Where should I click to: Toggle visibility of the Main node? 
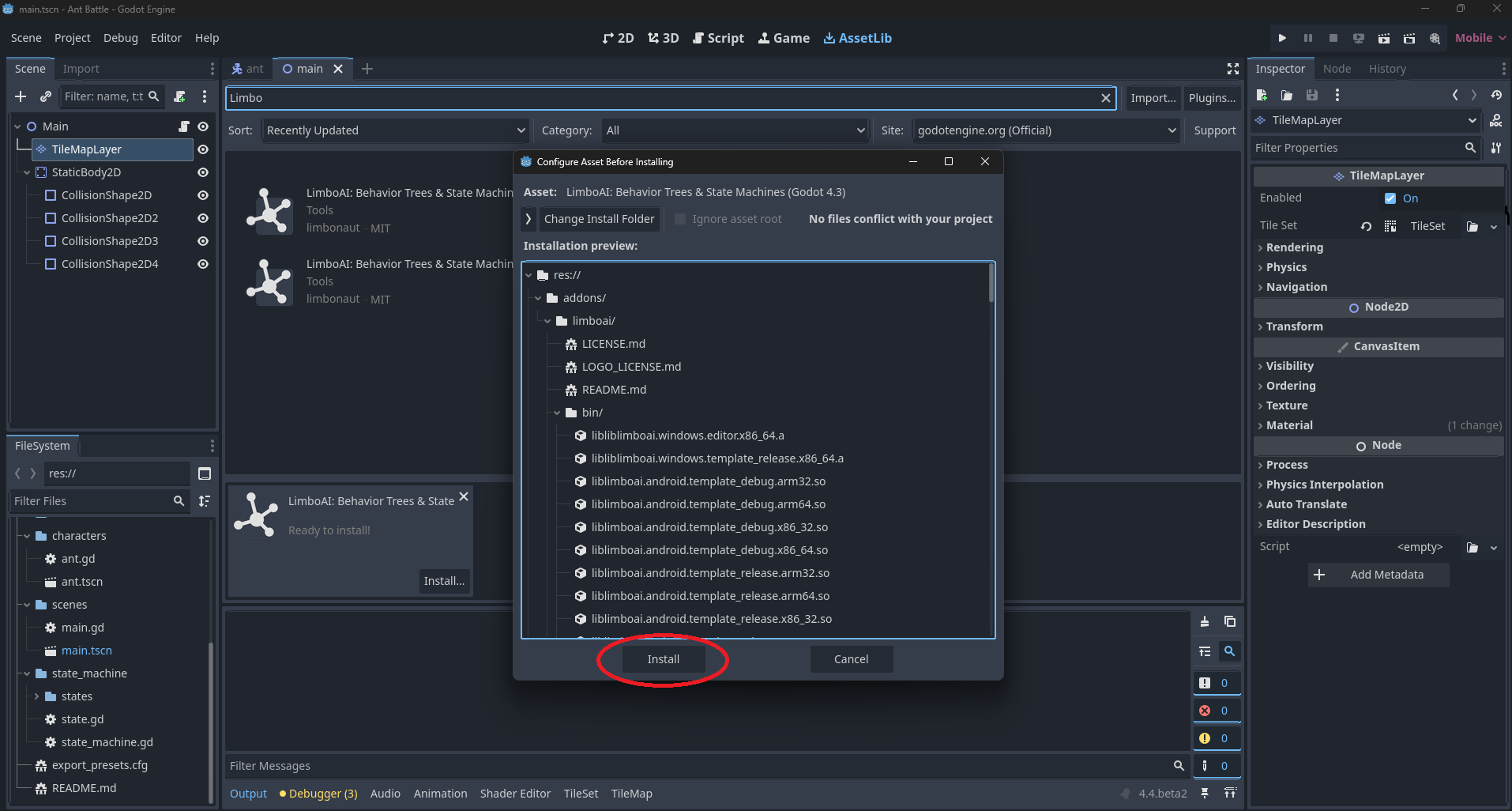[203, 126]
